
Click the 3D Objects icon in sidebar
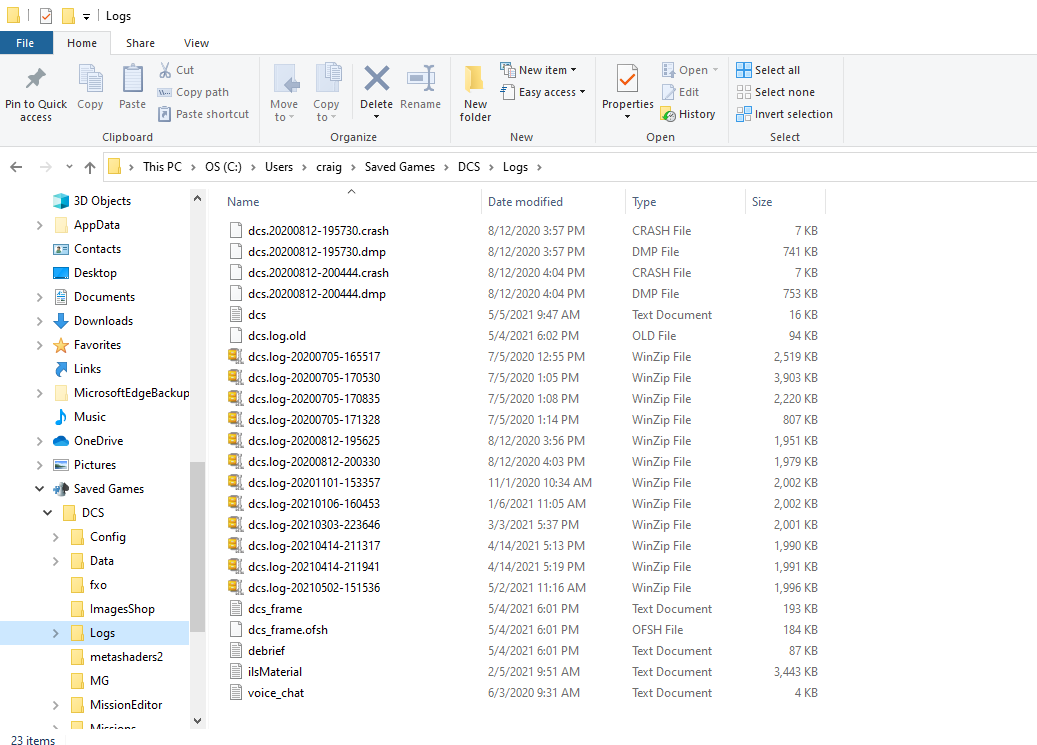pyautogui.click(x=61, y=200)
